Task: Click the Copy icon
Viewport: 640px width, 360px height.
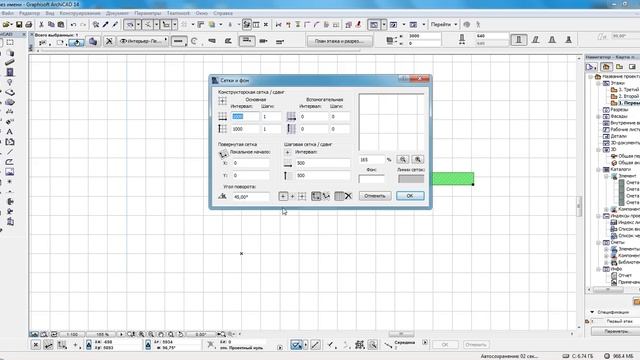Action: click(51, 24)
